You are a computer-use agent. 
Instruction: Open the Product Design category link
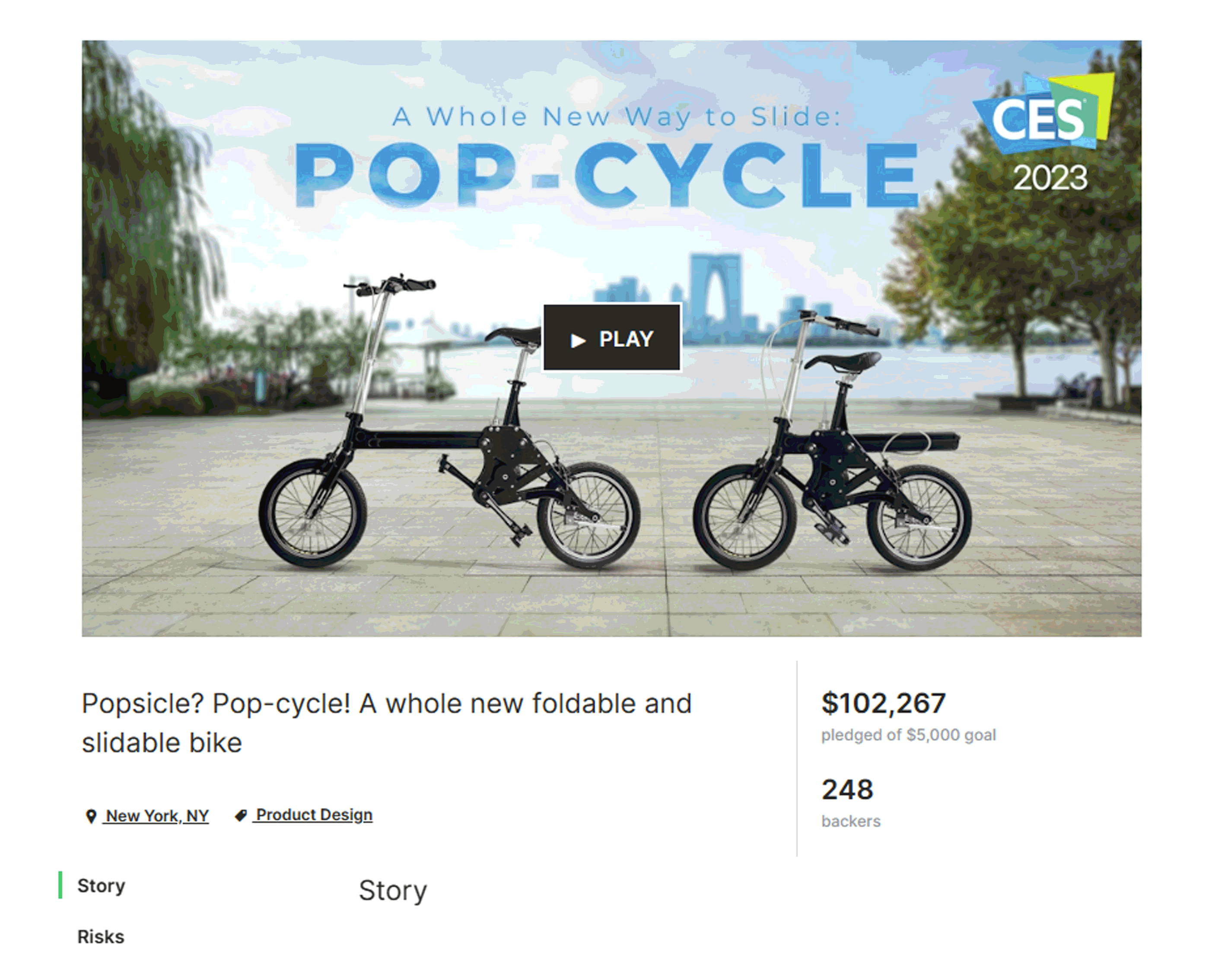click(314, 815)
